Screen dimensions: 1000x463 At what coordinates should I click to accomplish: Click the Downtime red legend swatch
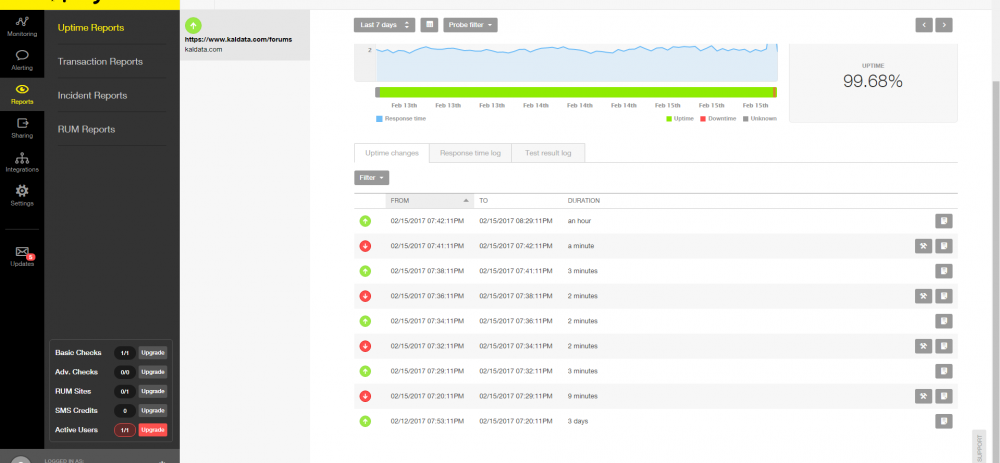coord(703,119)
